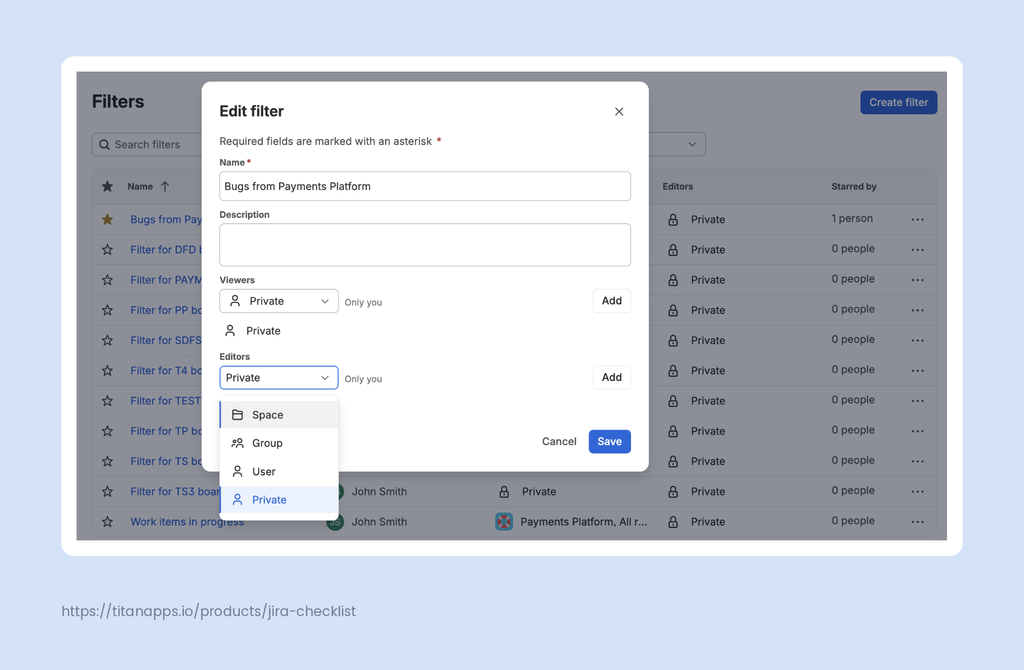Click John Smith avatar in Work items row
Image resolution: width=1024 pixels, height=670 pixels.
(335, 522)
